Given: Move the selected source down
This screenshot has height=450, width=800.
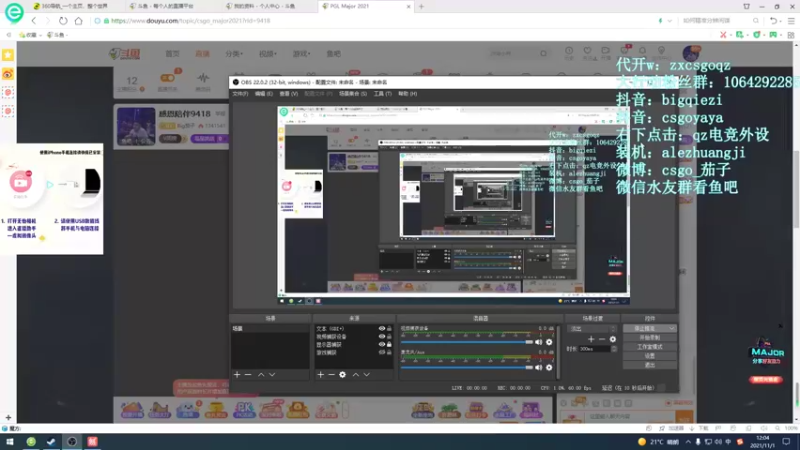Looking at the screenshot, I should click(366, 374).
